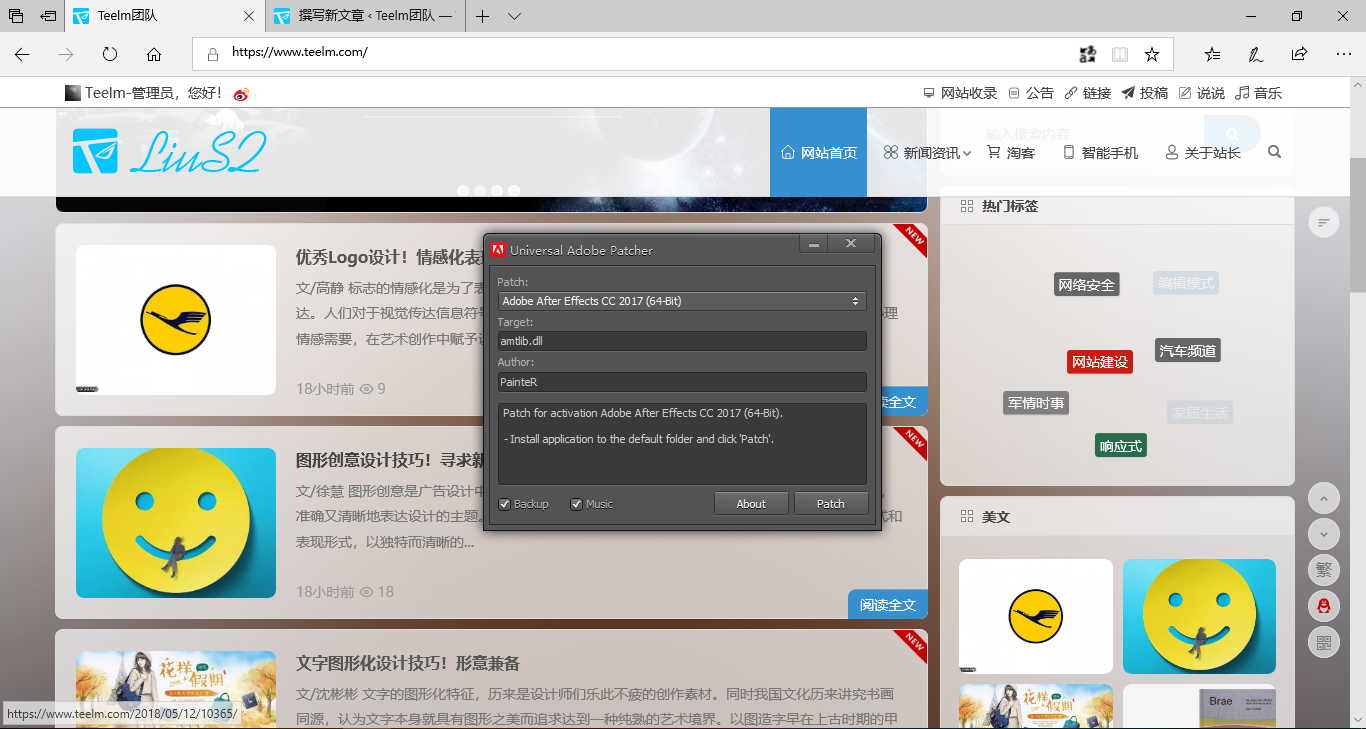The height and width of the screenshot is (729, 1366).
Task: Open the 阅读全文 read-more link
Action: coord(886,605)
